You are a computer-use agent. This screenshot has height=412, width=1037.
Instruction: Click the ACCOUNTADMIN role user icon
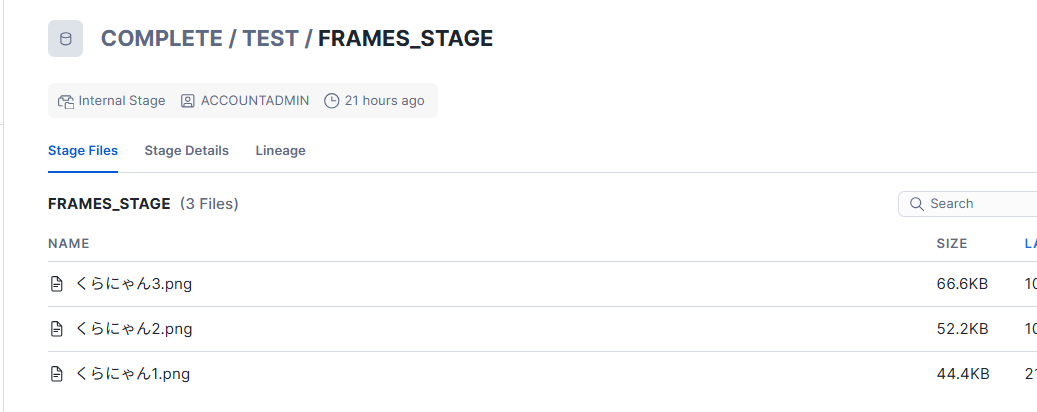pos(188,101)
